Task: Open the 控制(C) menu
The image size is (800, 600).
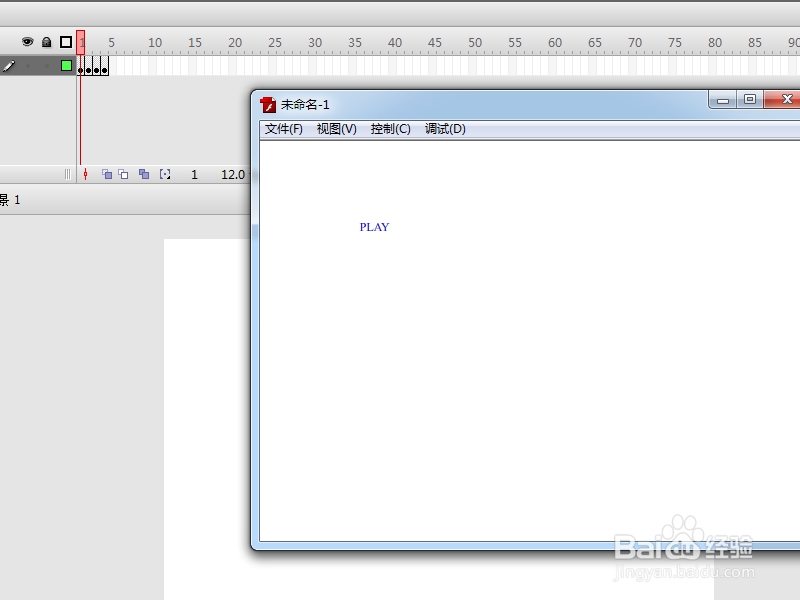Action: coord(390,129)
